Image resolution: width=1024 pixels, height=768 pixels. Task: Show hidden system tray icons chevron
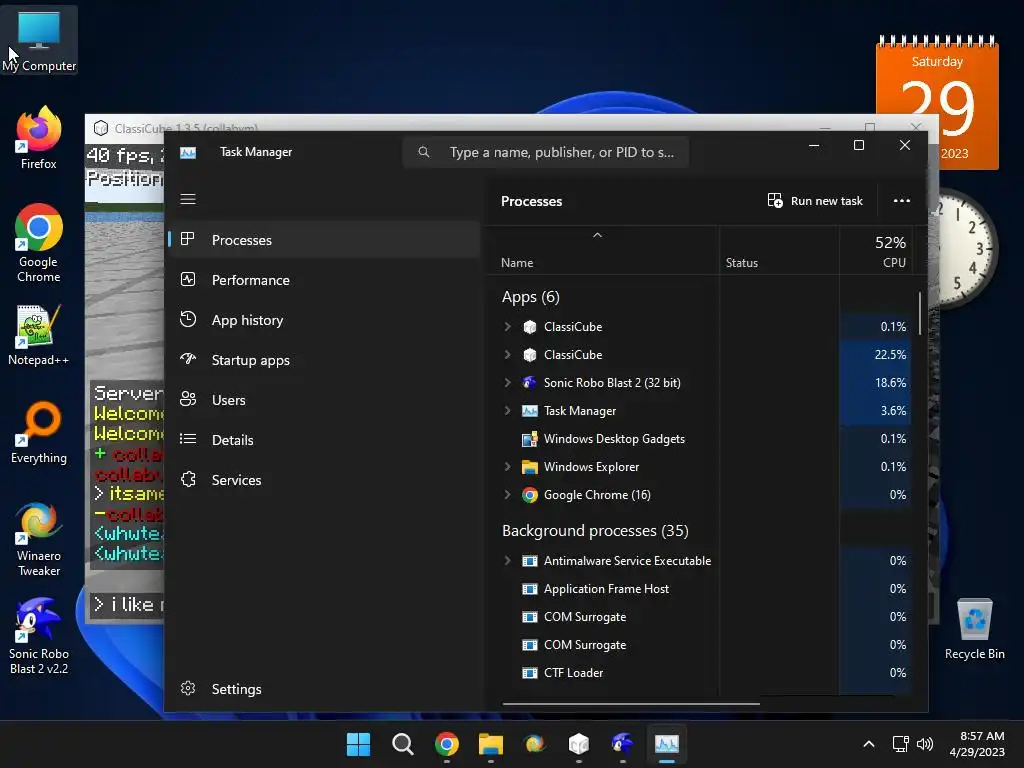[869, 744]
